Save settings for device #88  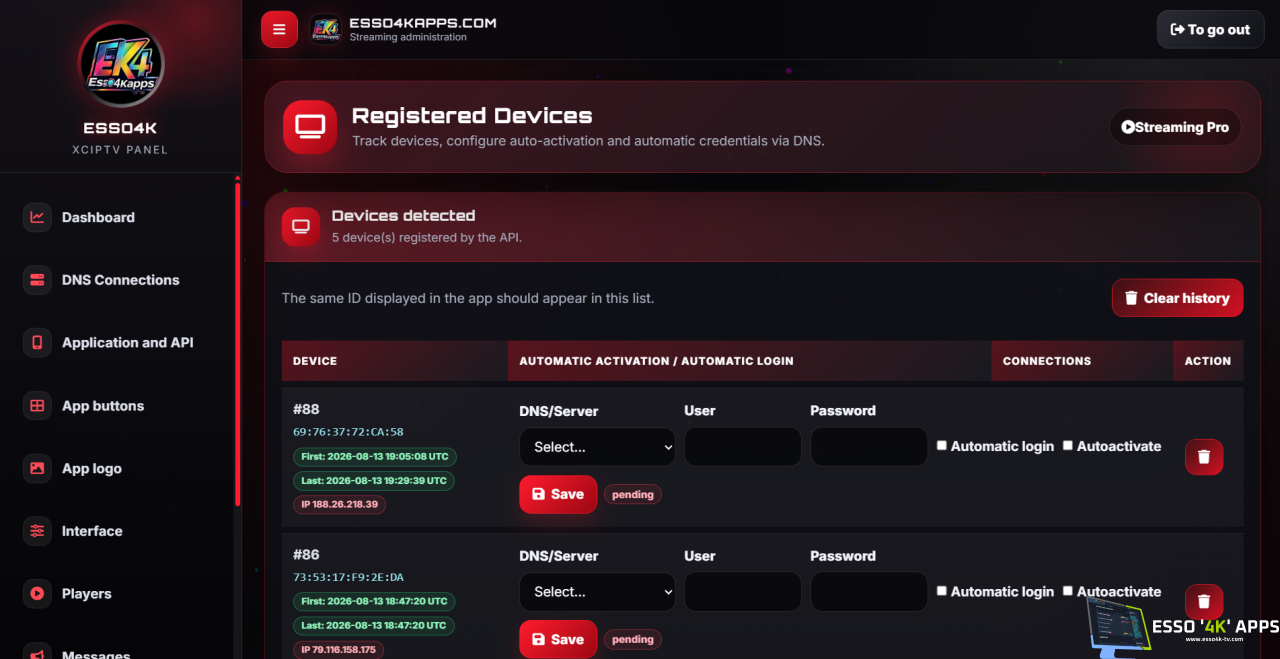click(558, 494)
